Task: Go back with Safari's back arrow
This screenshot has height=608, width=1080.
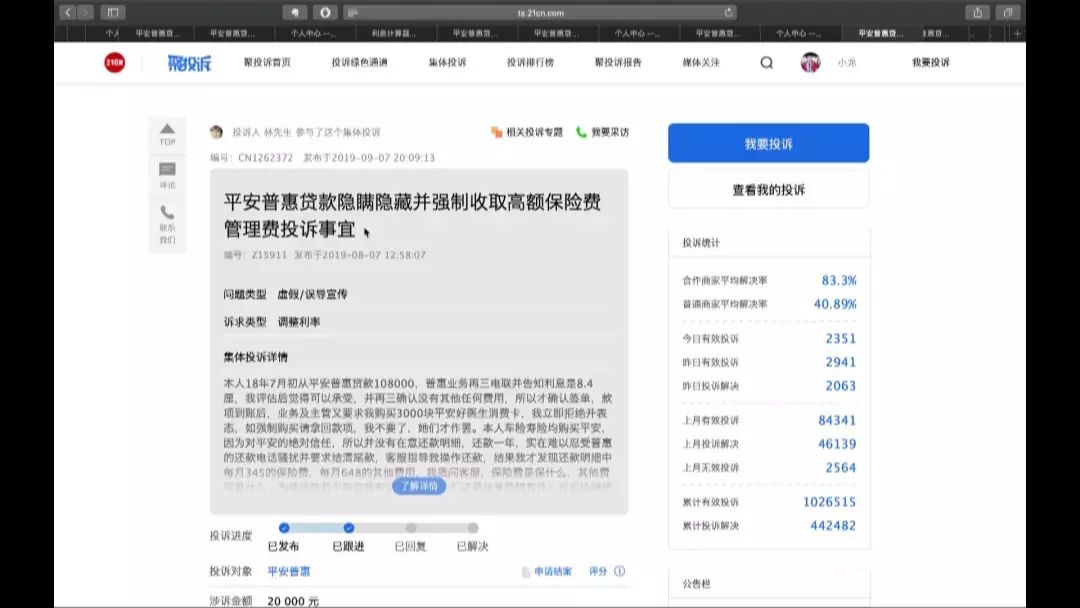Action: (x=68, y=12)
